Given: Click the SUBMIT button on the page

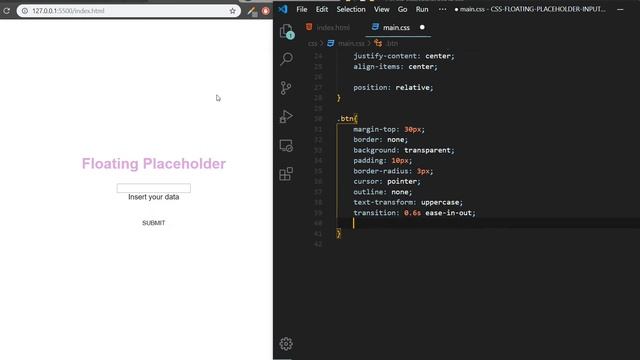Looking at the screenshot, I should pos(153,223).
